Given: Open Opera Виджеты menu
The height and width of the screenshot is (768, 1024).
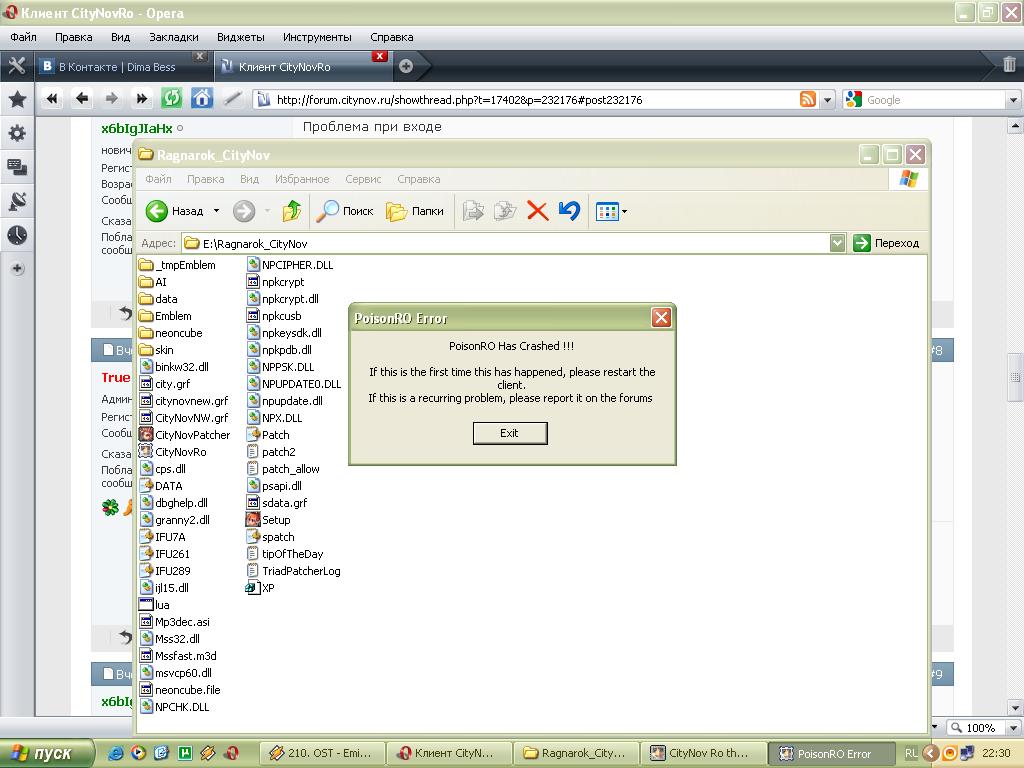Looking at the screenshot, I should point(240,37).
